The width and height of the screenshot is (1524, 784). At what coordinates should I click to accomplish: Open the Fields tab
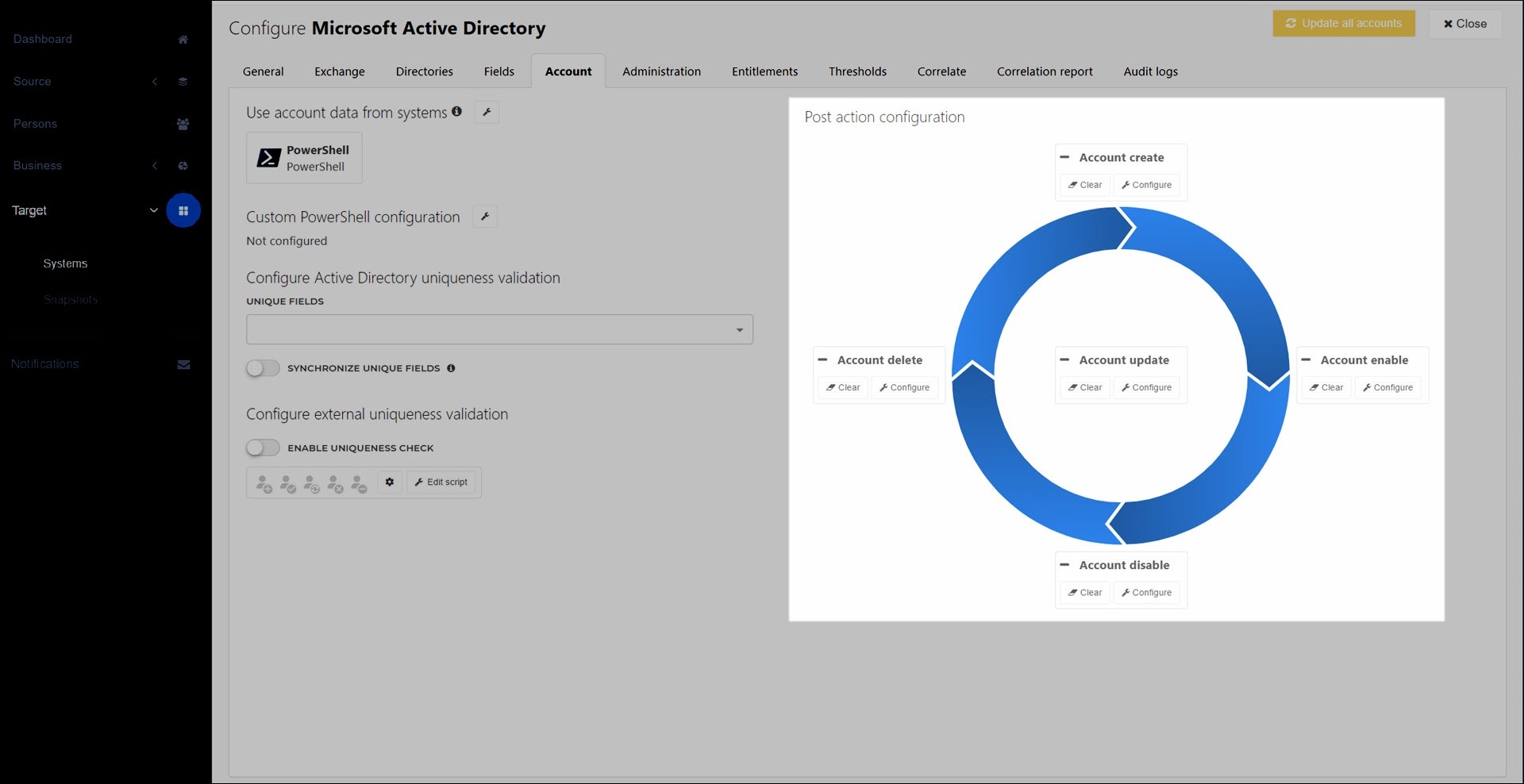(x=499, y=71)
